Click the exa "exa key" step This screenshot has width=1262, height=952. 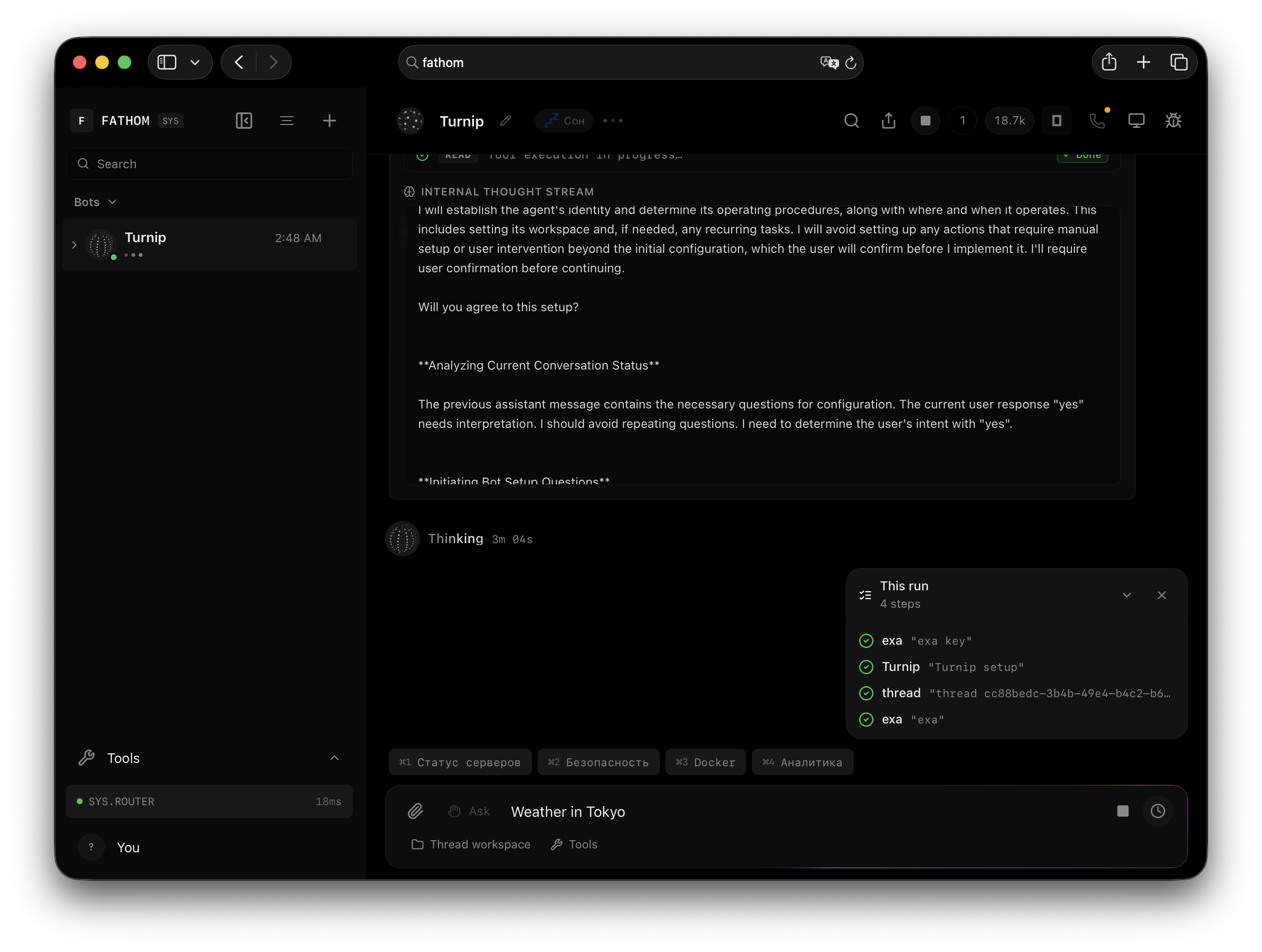(x=1016, y=640)
